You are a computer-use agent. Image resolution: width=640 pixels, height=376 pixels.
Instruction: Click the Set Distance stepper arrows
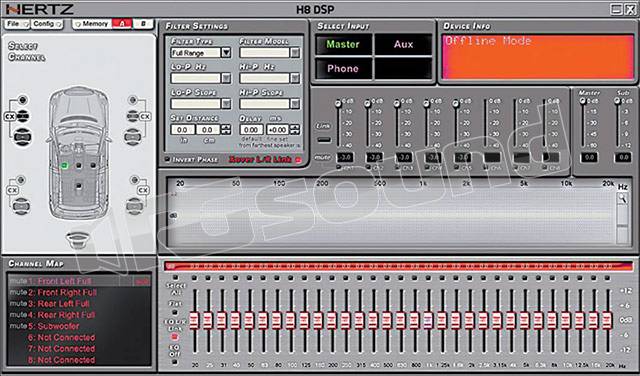click(x=226, y=130)
